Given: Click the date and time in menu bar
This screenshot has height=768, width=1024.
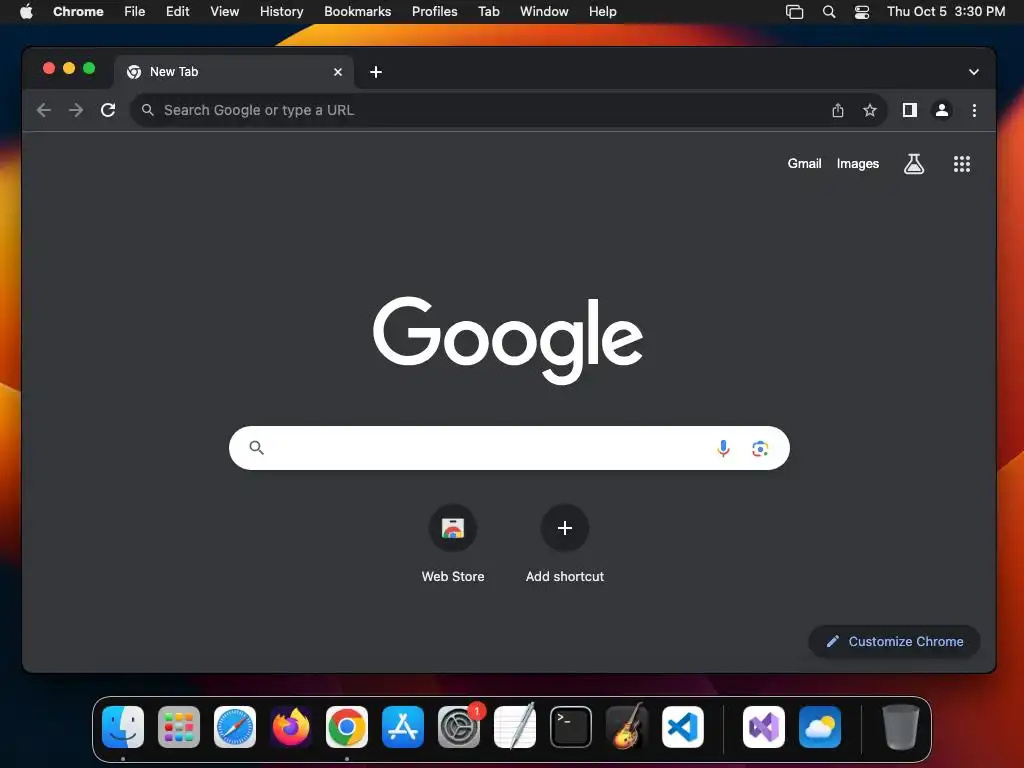Looking at the screenshot, I should coord(946,11).
